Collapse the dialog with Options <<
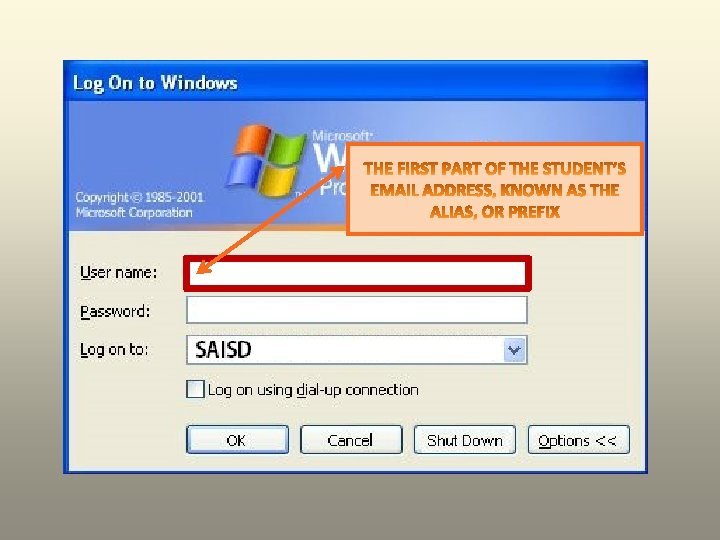The height and width of the screenshot is (540, 720). [579, 440]
